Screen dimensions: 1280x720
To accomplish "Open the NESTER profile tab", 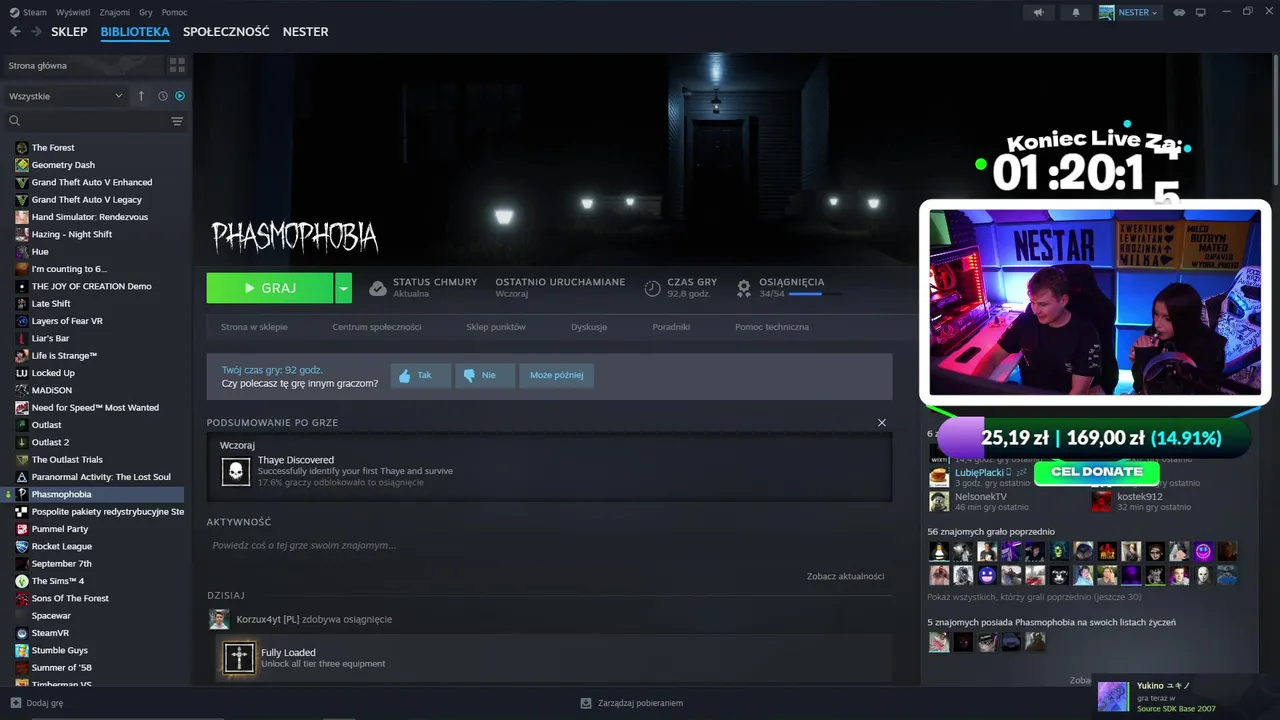I will point(305,32).
